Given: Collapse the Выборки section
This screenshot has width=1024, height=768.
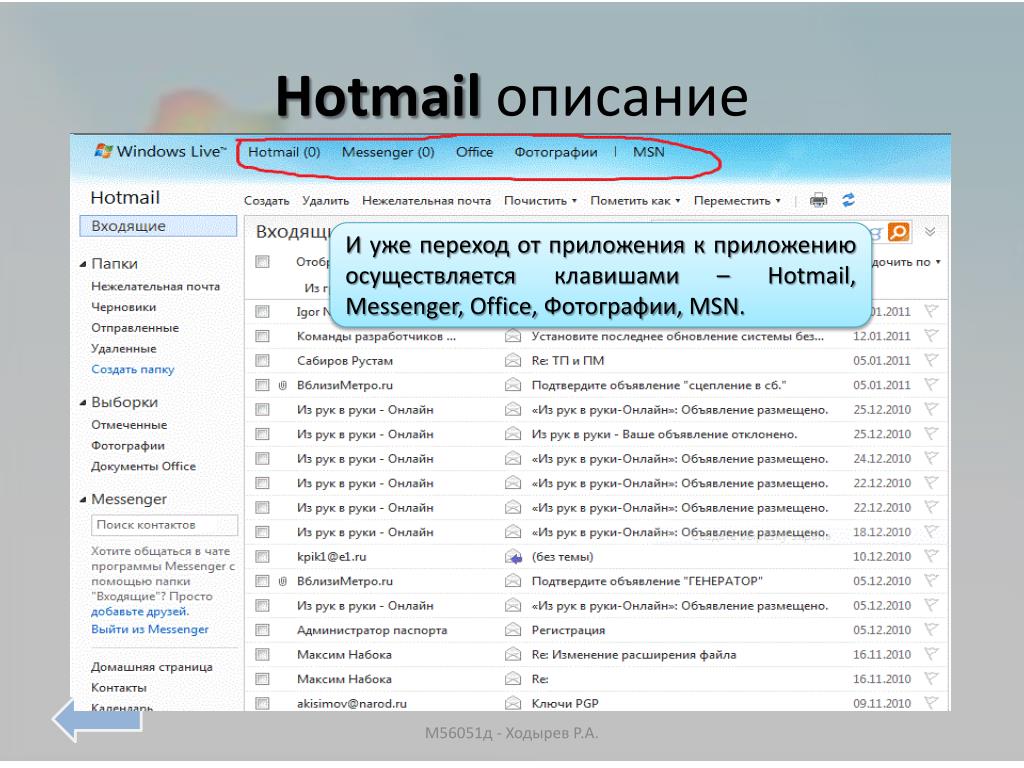Looking at the screenshot, I should [83, 402].
